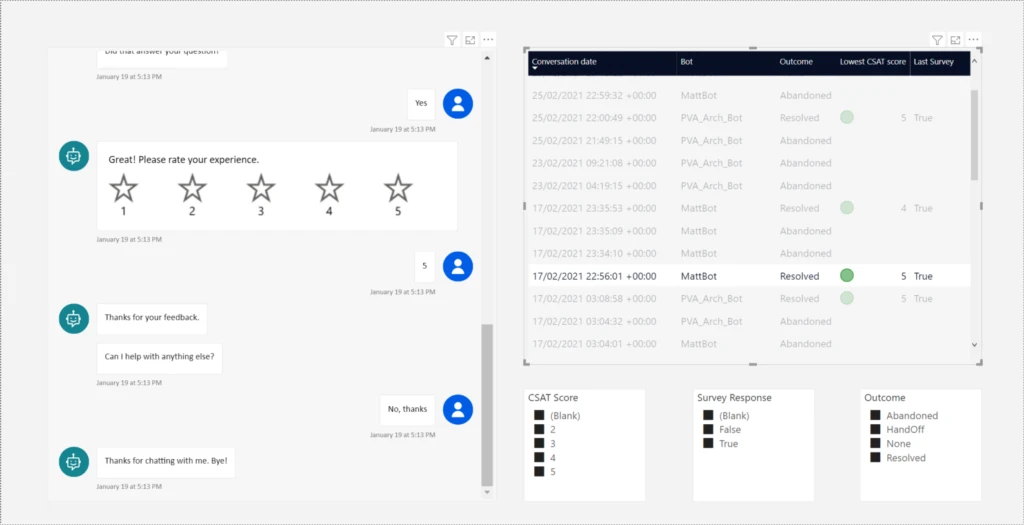Tick the Survey Response True checkbox
The height and width of the screenshot is (525, 1024).
click(708, 444)
